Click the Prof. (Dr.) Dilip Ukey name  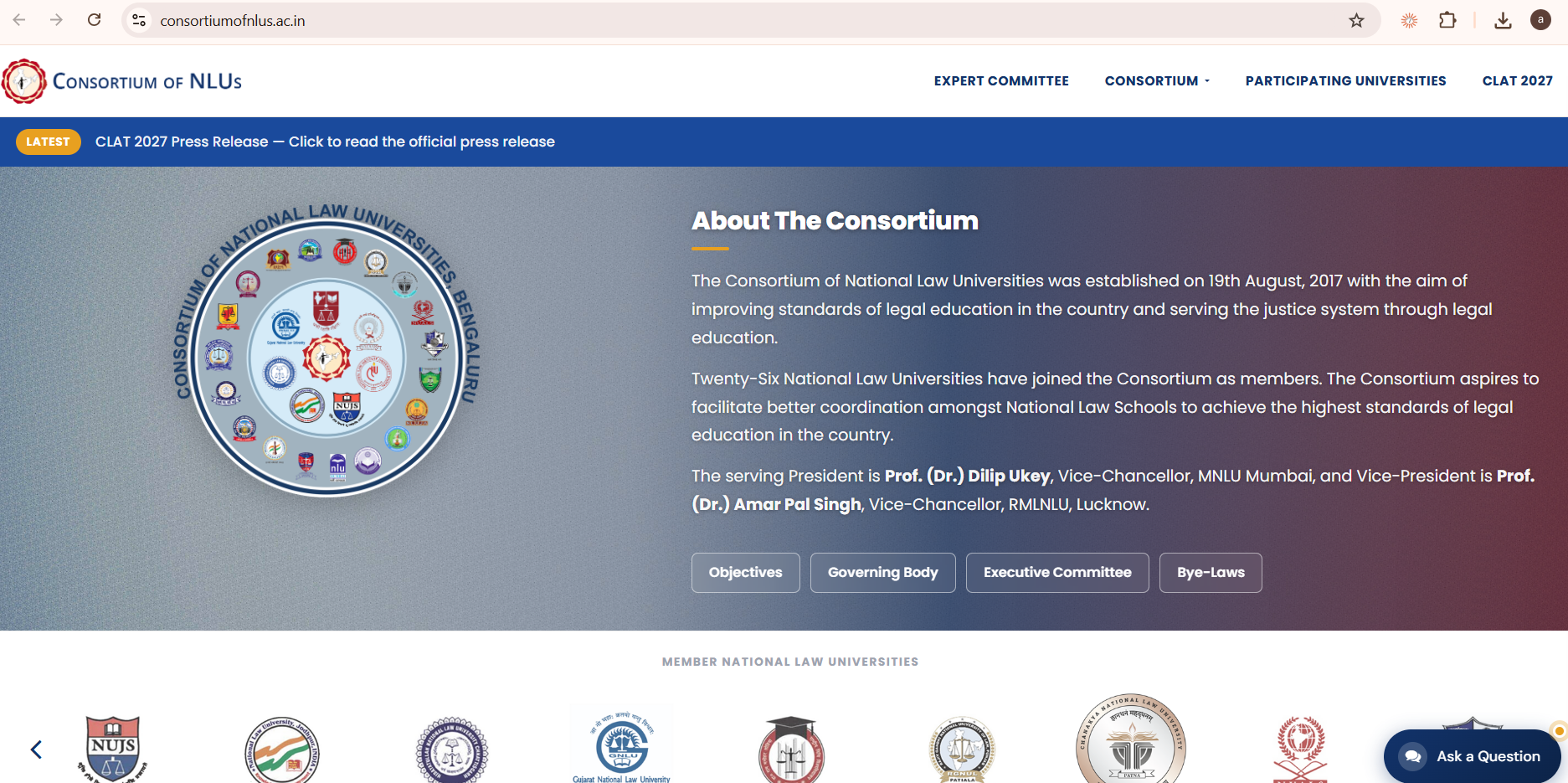[x=967, y=476]
